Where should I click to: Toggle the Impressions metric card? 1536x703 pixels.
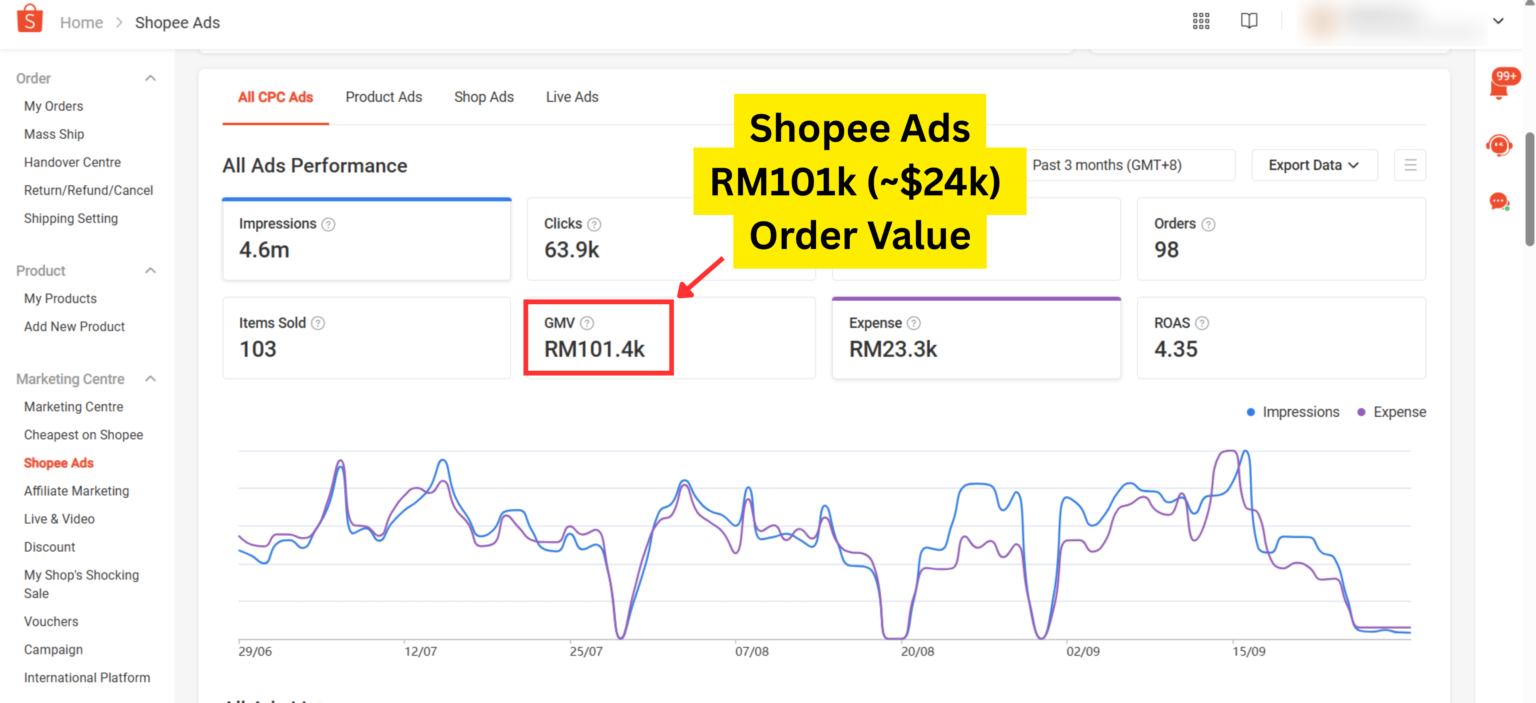click(366, 239)
